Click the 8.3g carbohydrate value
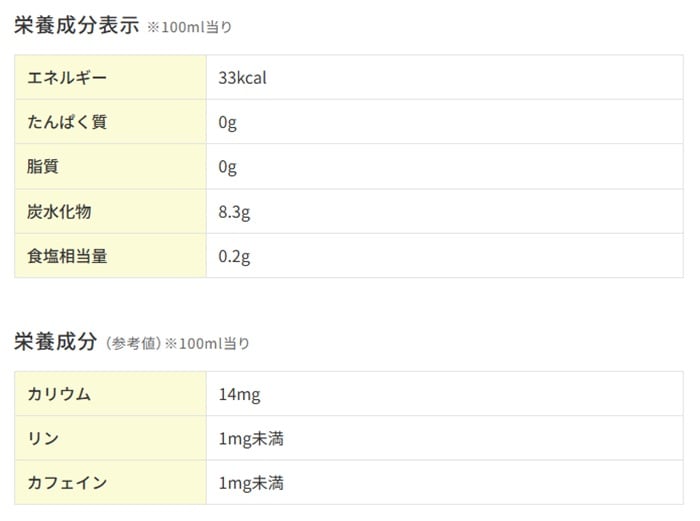The height and width of the screenshot is (521, 700). point(235,211)
